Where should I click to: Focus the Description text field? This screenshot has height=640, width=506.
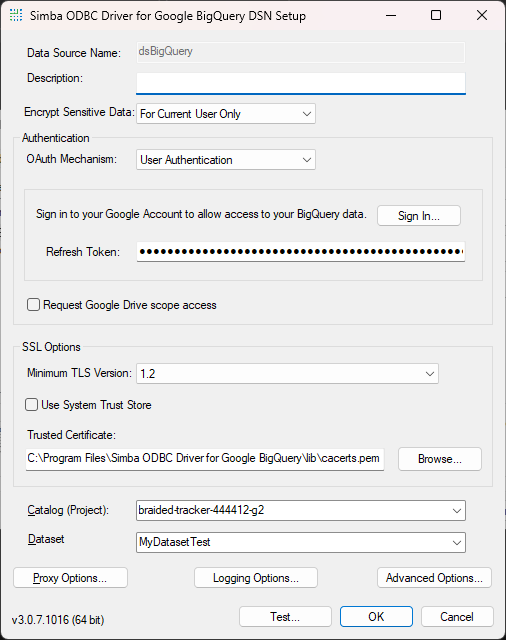click(x=301, y=83)
